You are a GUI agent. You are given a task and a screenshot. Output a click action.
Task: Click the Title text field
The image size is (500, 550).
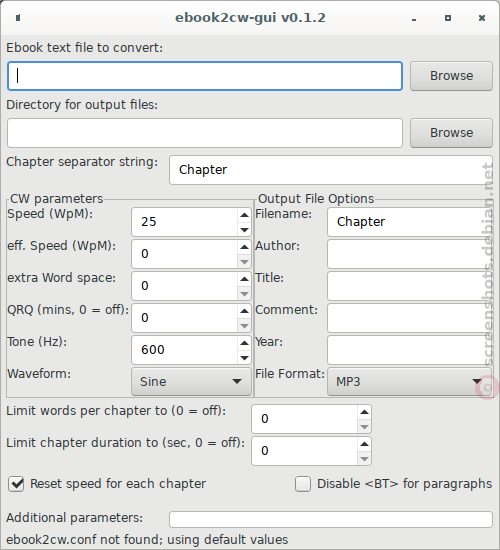(409, 286)
